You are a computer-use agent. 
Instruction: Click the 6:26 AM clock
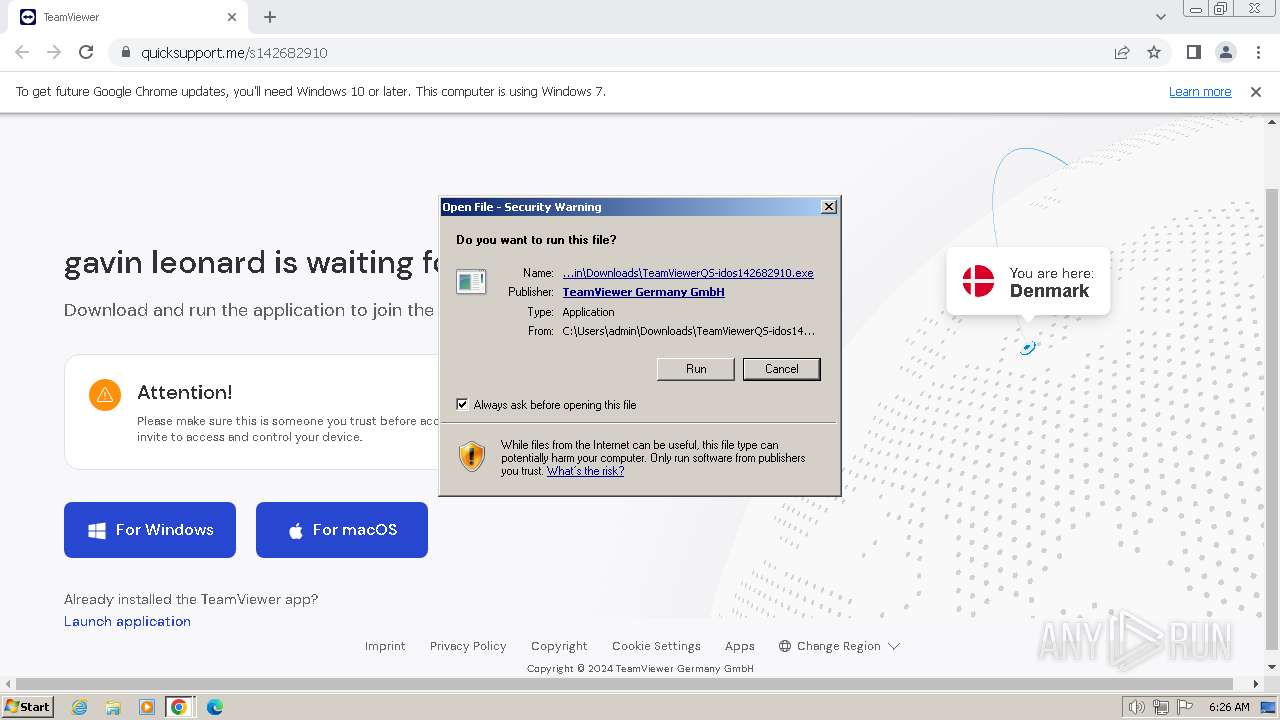click(1229, 707)
